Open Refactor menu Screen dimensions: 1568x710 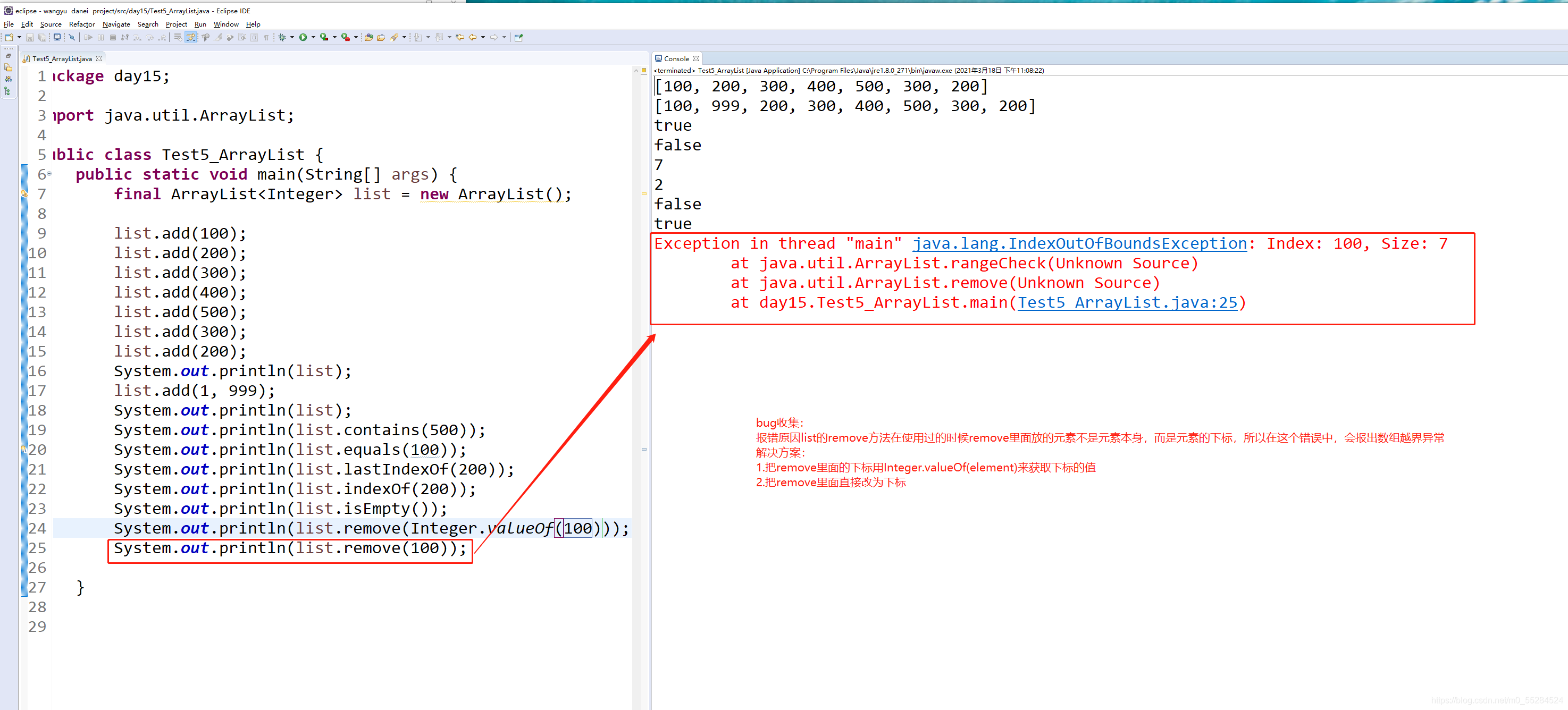click(81, 24)
